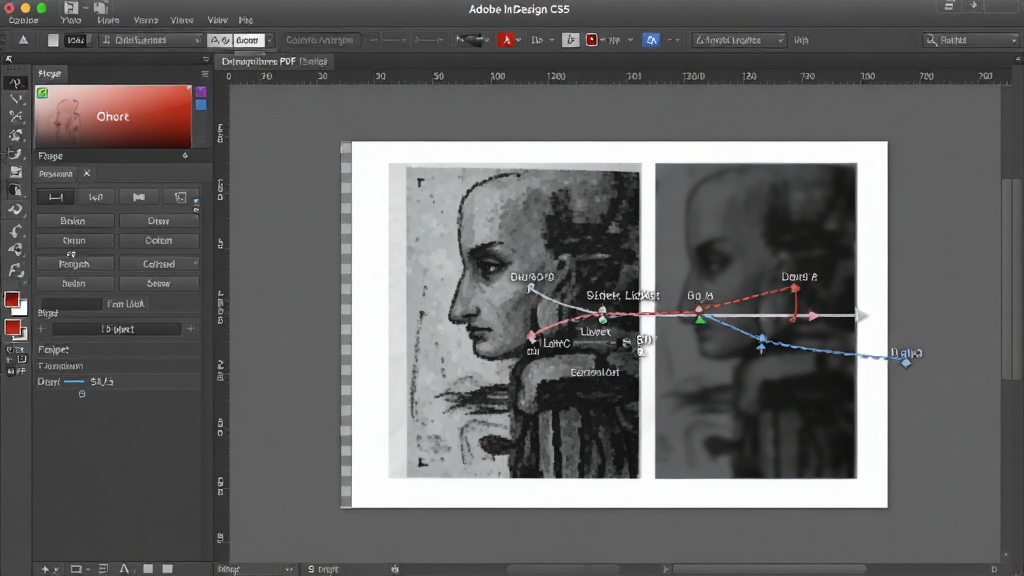Click the minus stepper beside the '15 pbect' field

[42, 329]
